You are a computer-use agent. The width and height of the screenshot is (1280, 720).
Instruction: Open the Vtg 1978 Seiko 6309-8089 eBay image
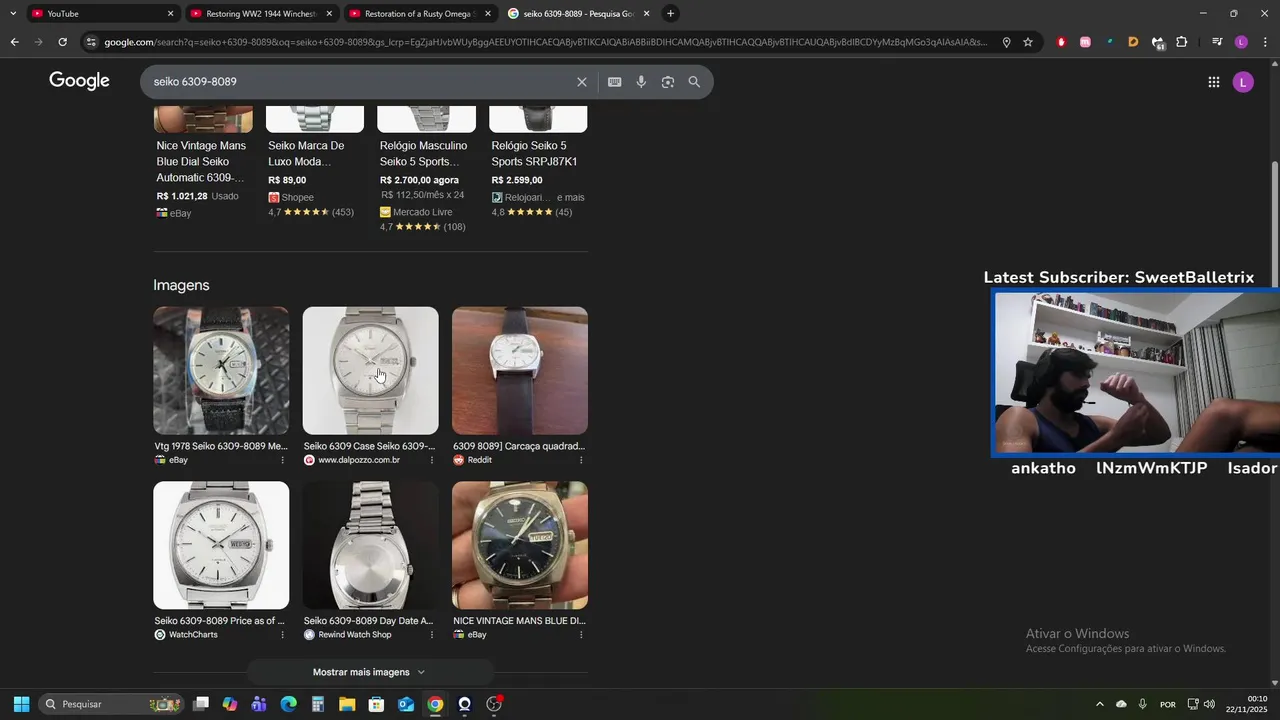[221, 370]
